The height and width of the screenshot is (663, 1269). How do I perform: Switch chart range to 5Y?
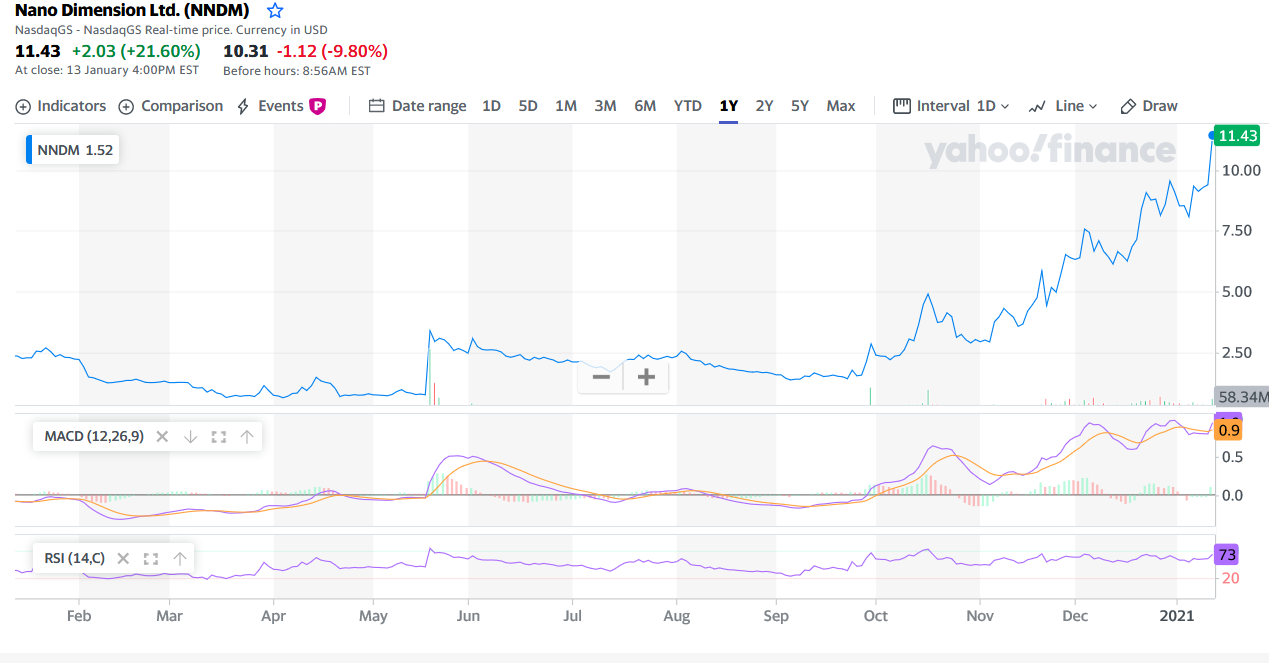coord(800,106)
